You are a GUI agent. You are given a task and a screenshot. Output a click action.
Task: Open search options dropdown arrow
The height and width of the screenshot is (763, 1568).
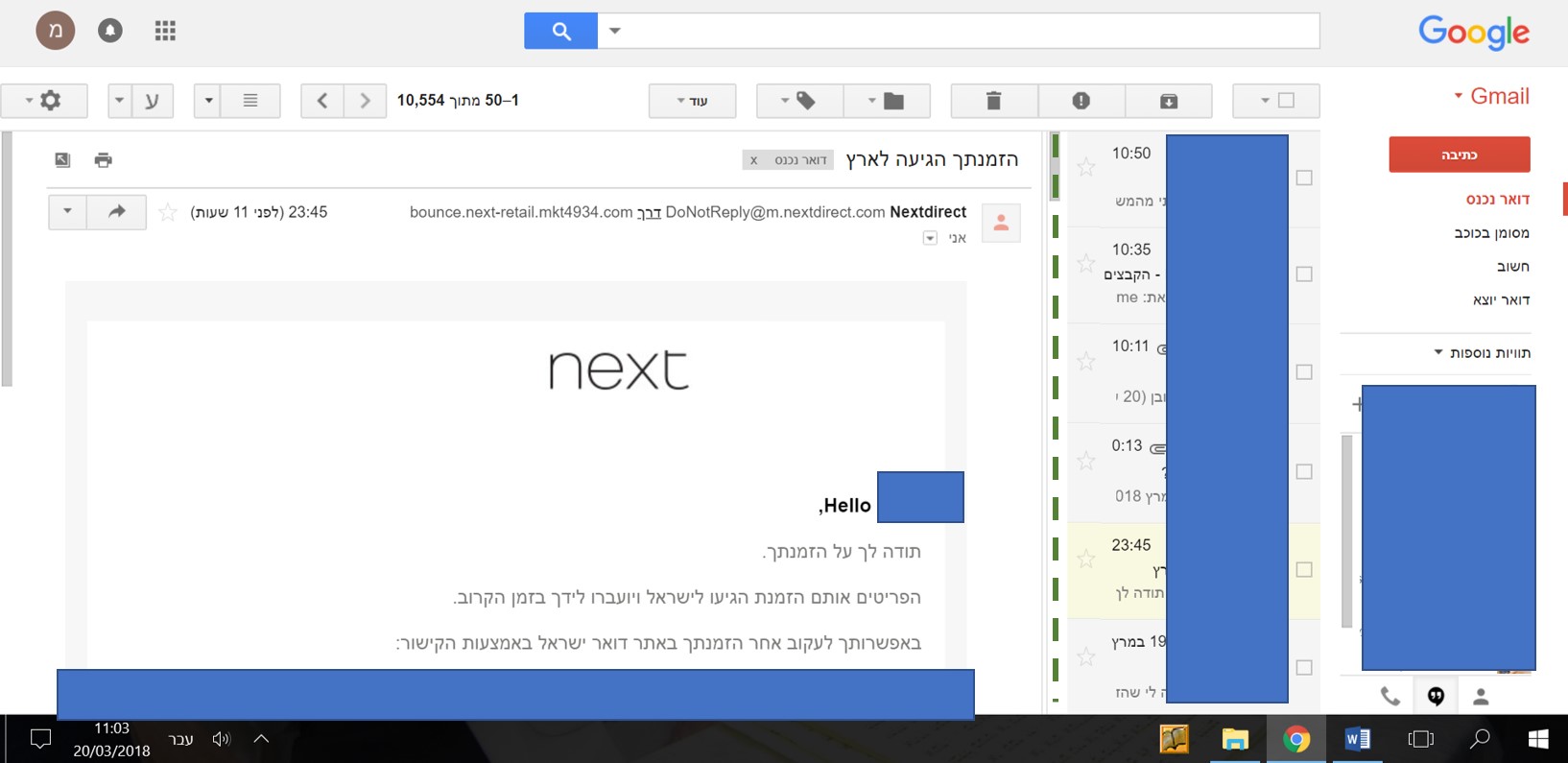coord(615,31)
